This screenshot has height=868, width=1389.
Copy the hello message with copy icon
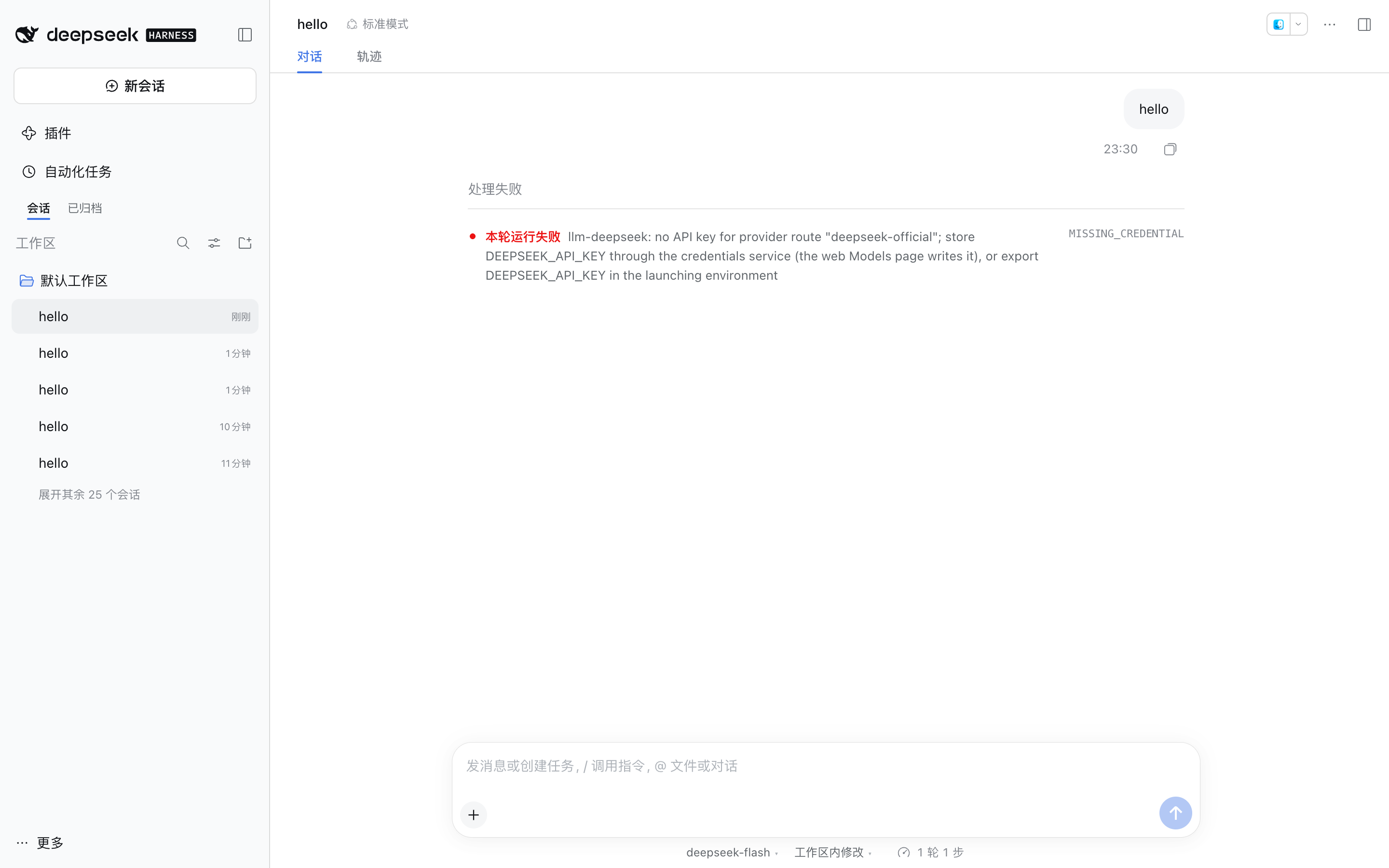pyautogui.click(x=1170, y=149)
